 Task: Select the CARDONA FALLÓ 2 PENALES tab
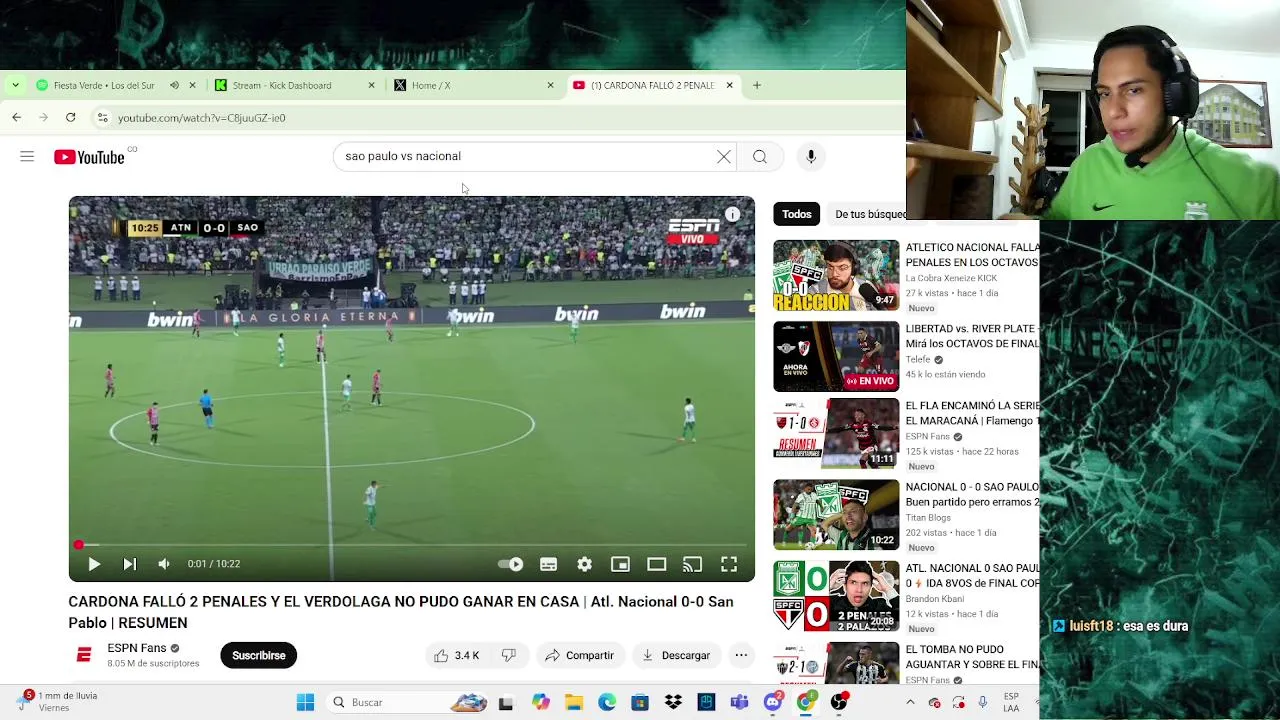[x=652, y=85]
